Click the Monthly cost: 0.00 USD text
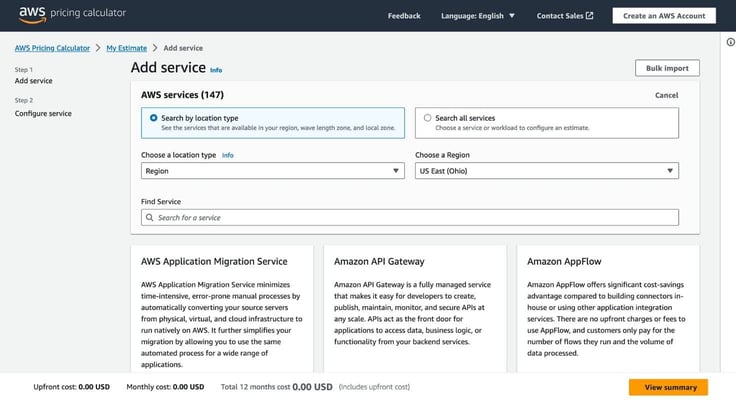Viewport: 736px width, 400px height. (x=165, y=387)
